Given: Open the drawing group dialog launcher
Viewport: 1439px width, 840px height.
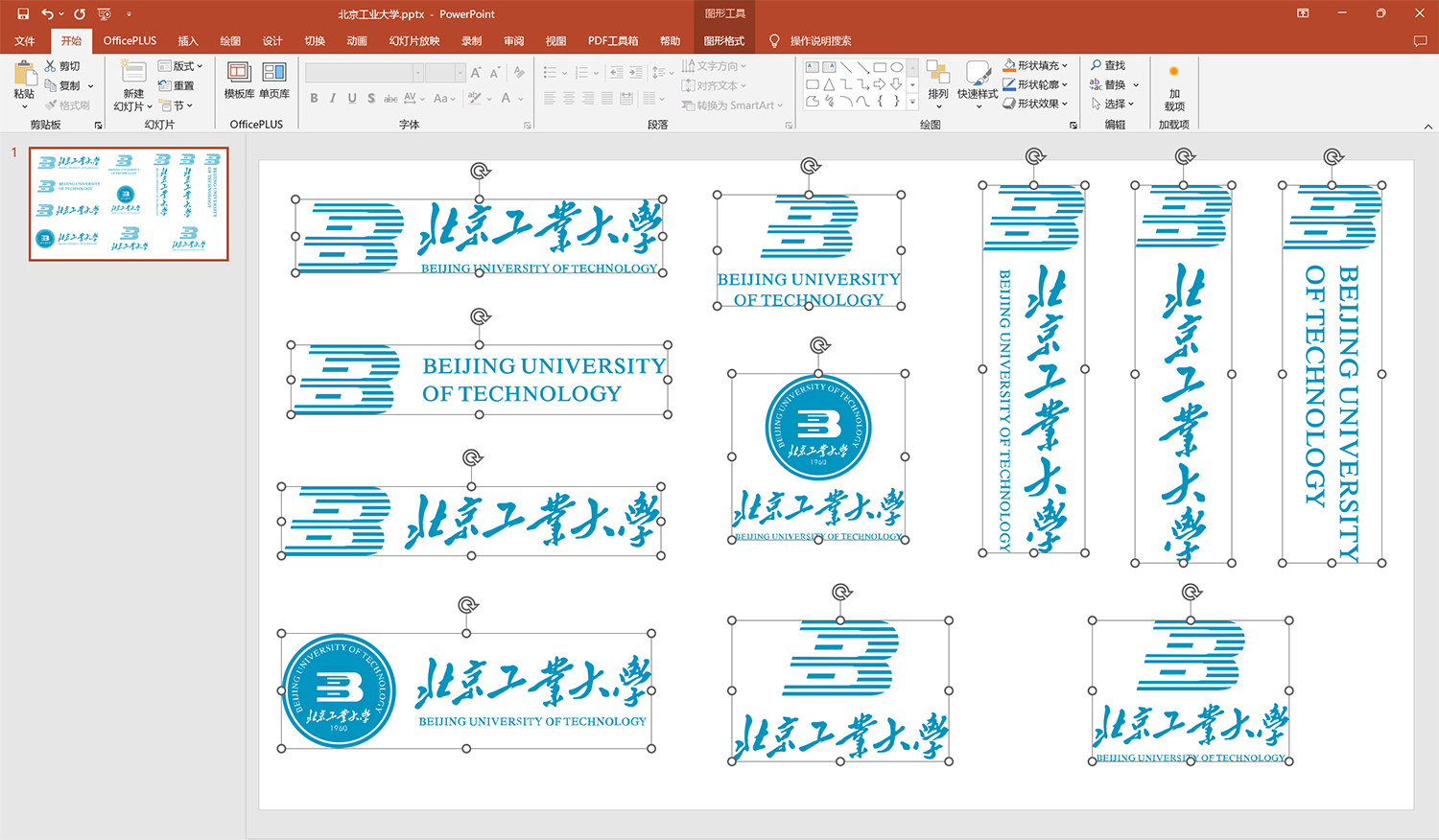Looking at the screenshot, I should click(1073, 126).
